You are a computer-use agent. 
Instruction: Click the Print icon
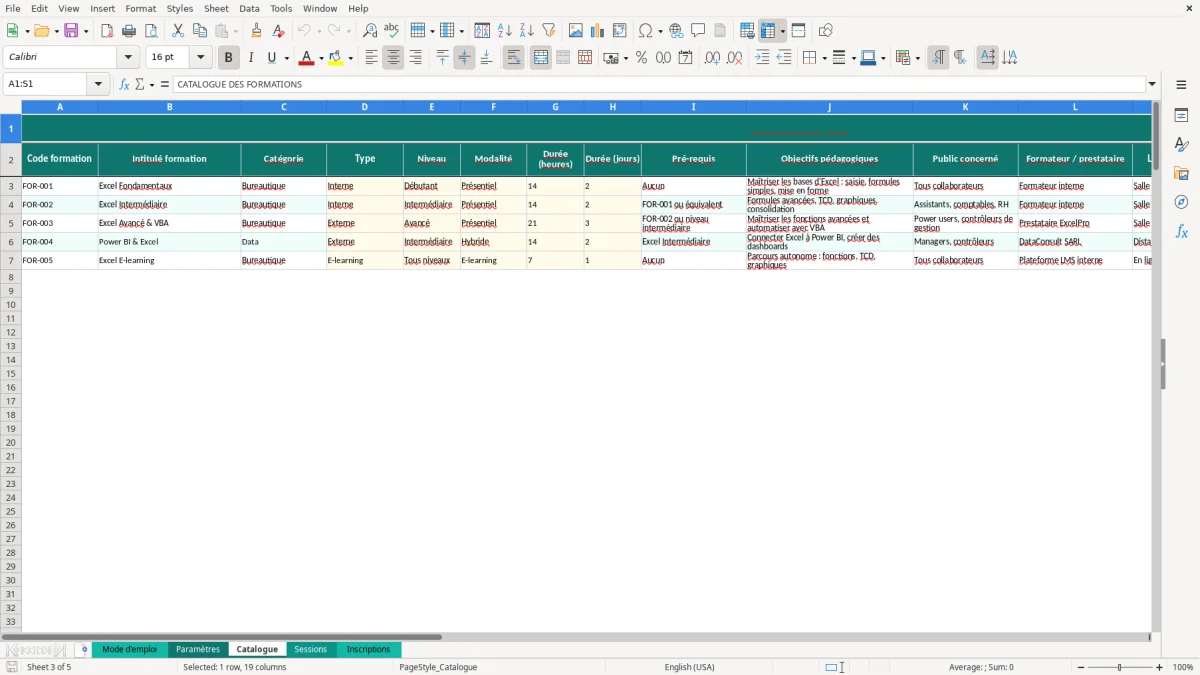point(129,31)
